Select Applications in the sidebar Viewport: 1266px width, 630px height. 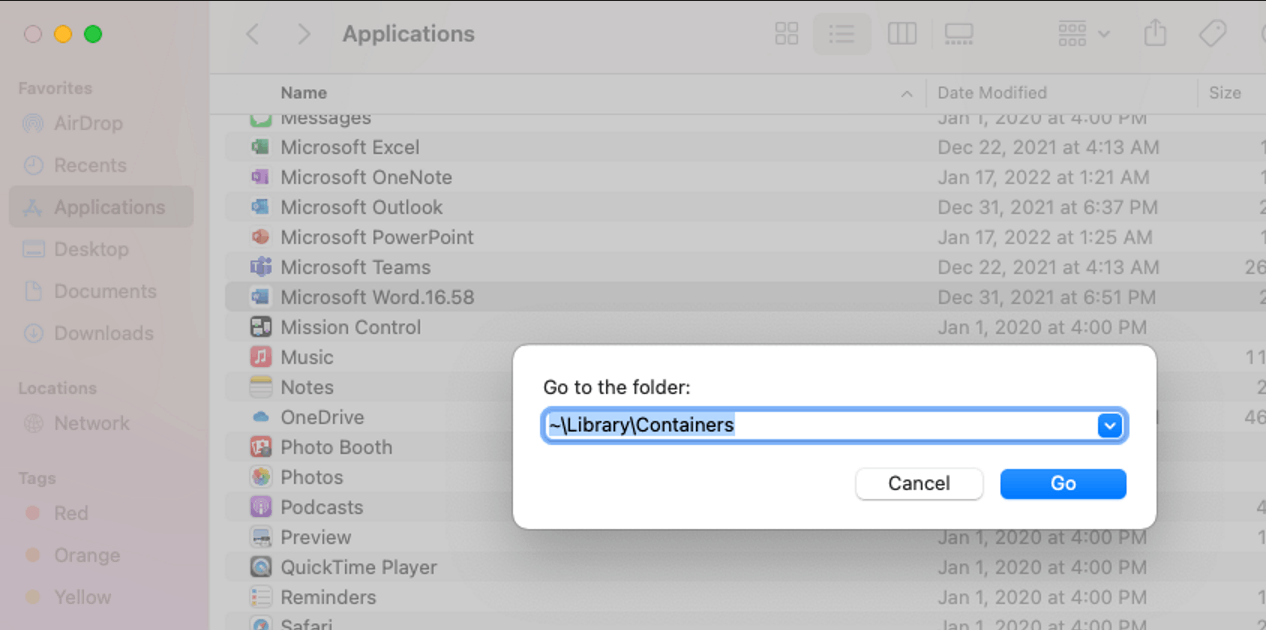coord(101,207)
